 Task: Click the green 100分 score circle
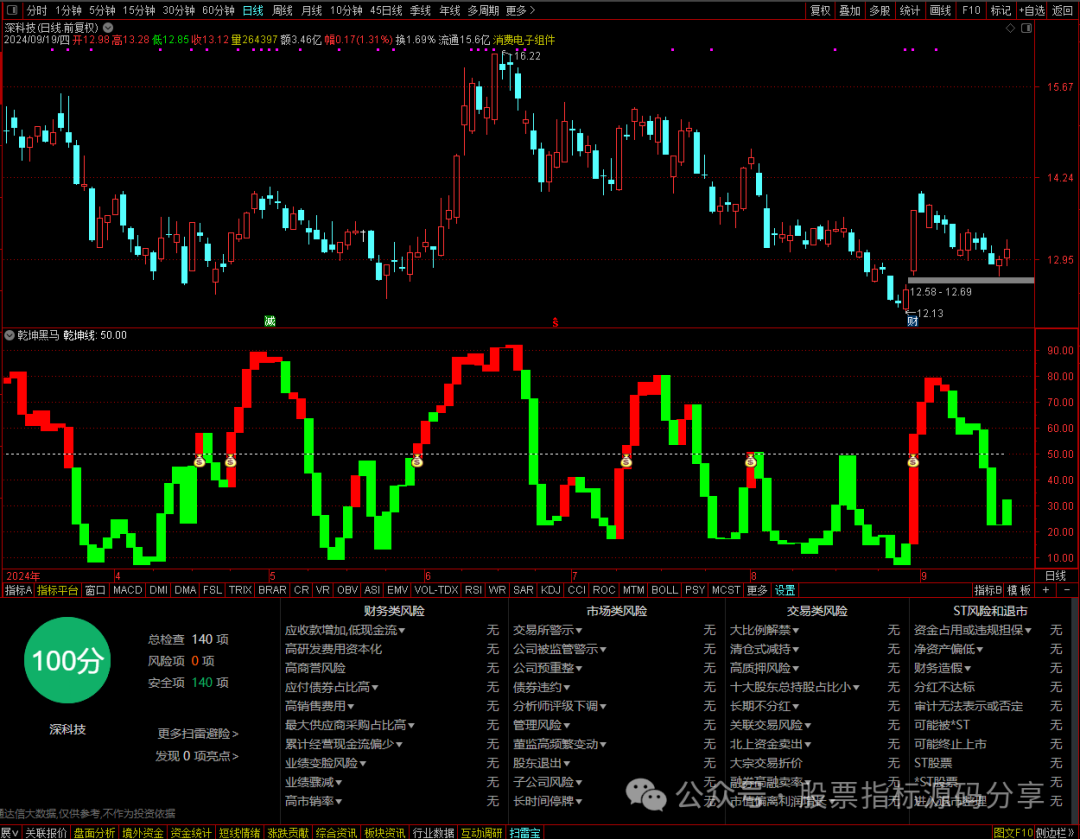coord(68,660)
